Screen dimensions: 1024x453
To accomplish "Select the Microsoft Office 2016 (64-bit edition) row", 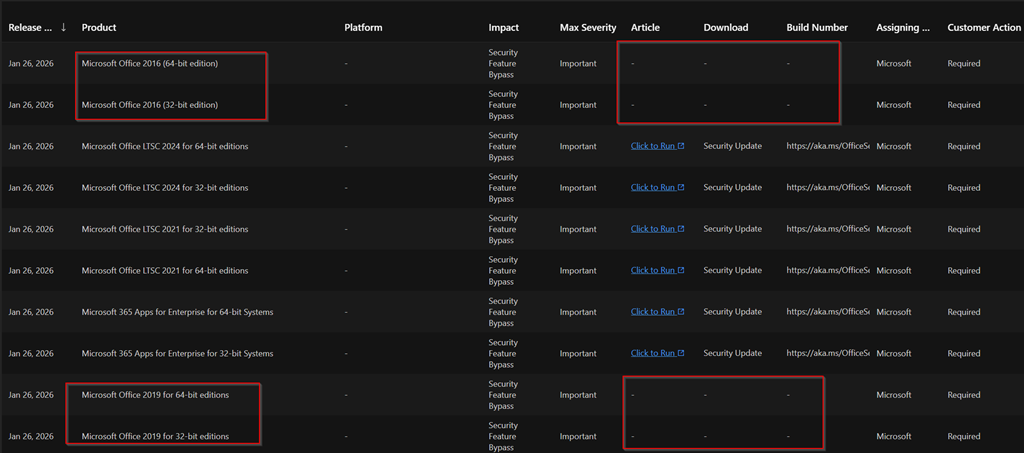I will coord(150,64).
